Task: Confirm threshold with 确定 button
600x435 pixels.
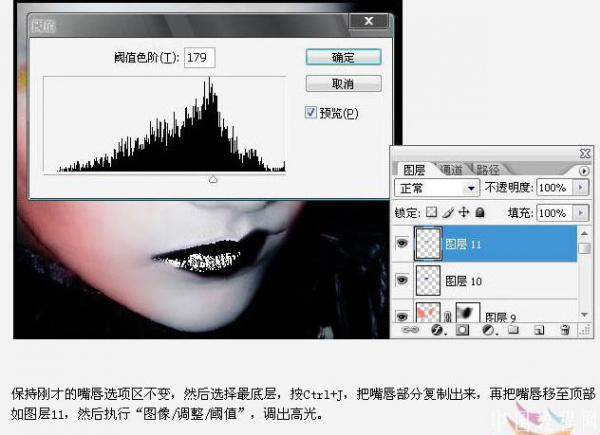Action: [329, 57]
